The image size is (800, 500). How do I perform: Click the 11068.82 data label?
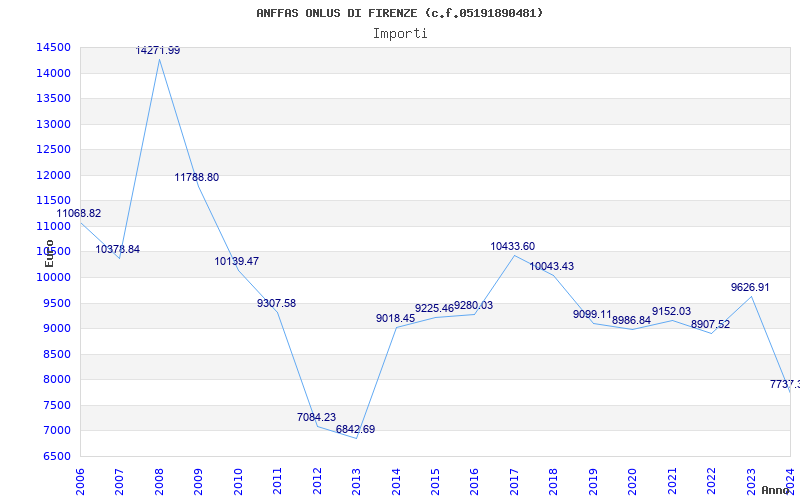(x=79, y=213)
